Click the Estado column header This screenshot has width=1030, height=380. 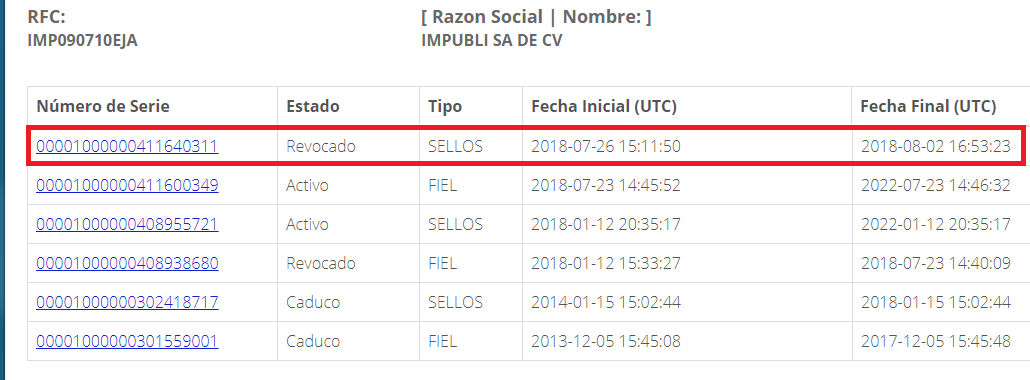[313, 106]
